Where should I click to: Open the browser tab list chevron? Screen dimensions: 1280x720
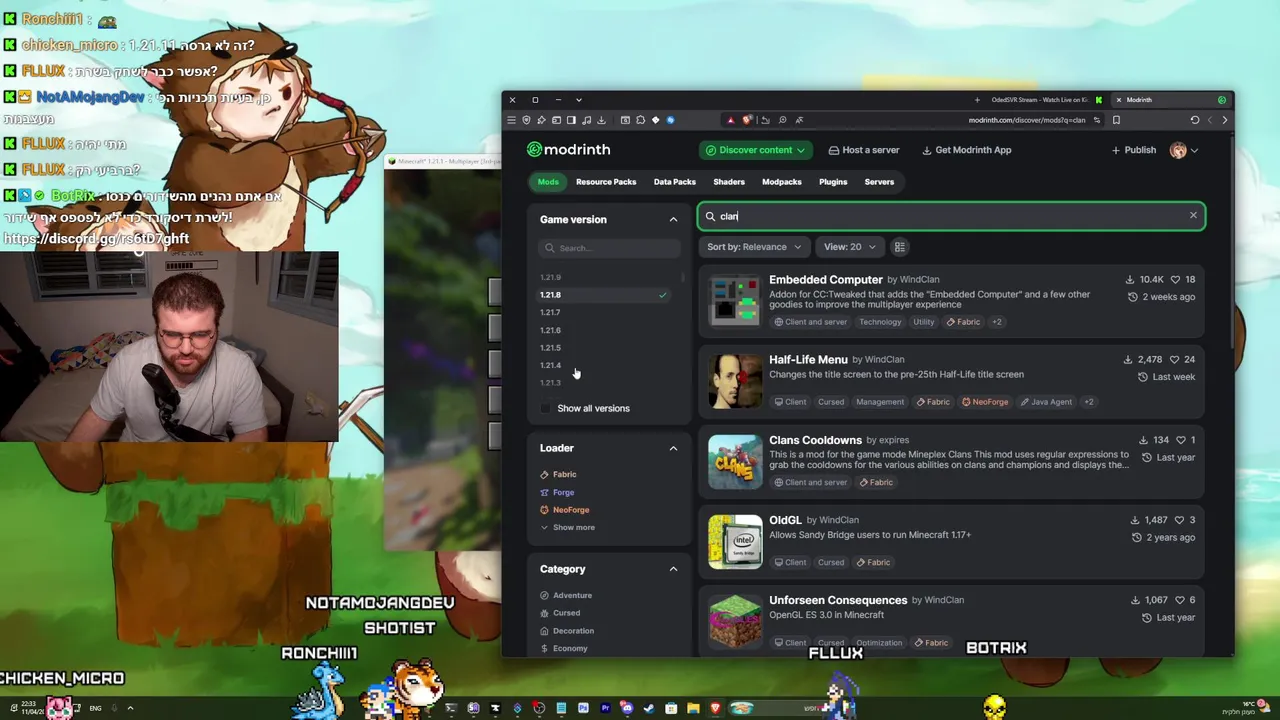click(x=578, y=100)
